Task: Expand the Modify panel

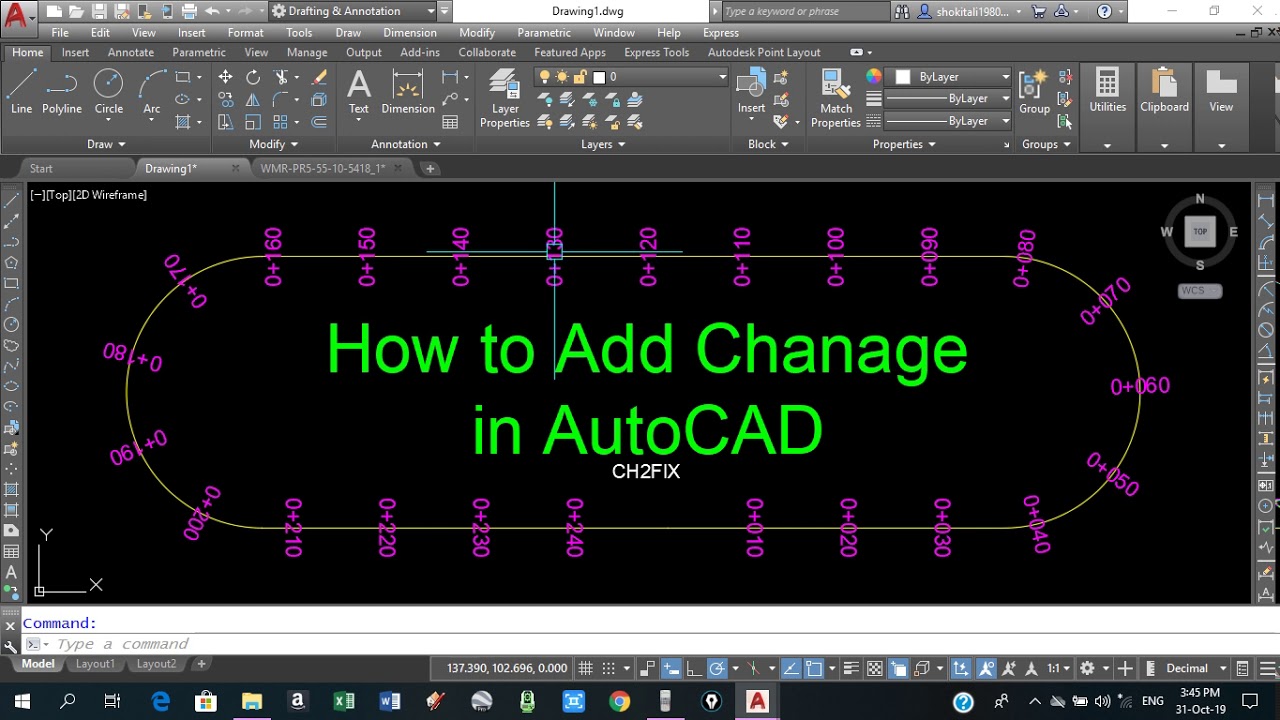Action: pyautogui.click(x=274, y=144)
